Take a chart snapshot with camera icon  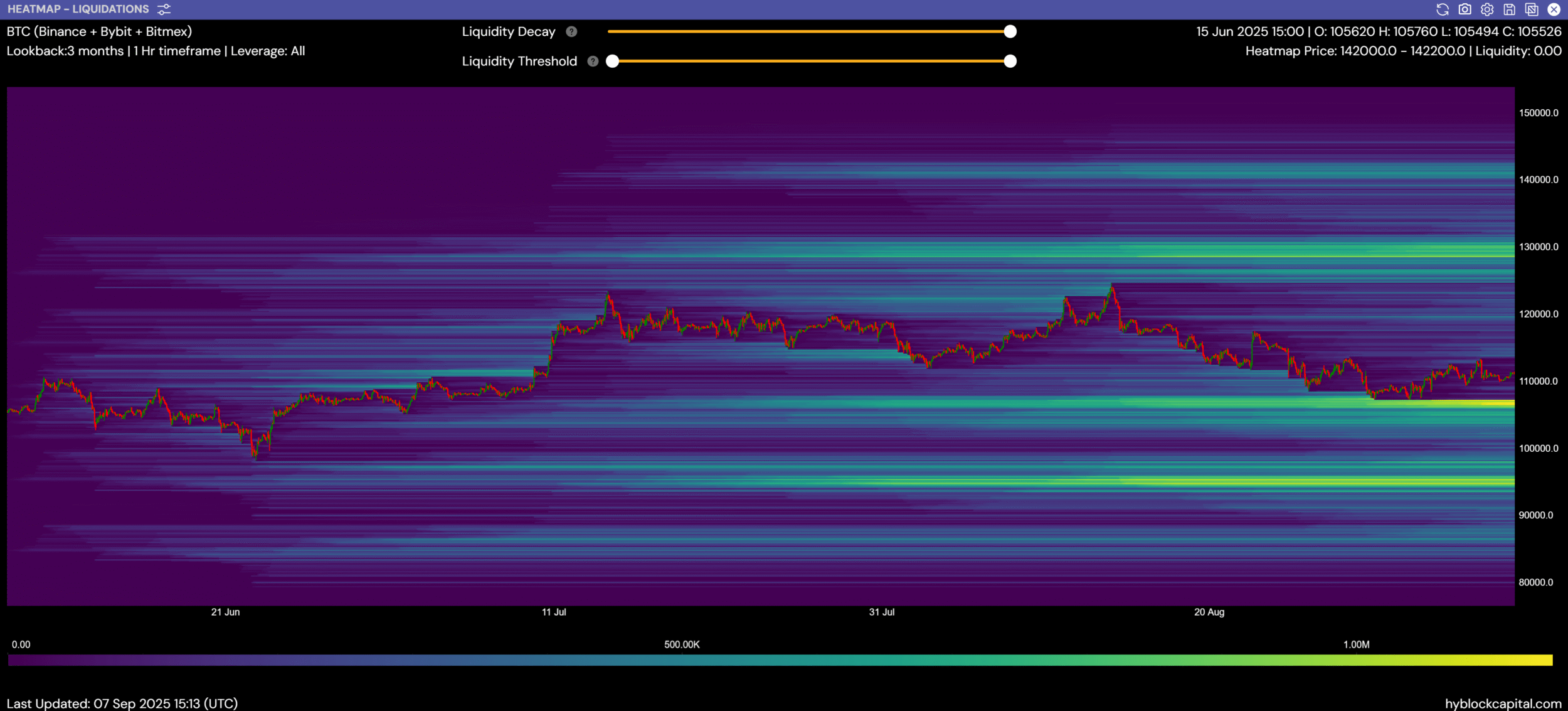coord(1465,9)
